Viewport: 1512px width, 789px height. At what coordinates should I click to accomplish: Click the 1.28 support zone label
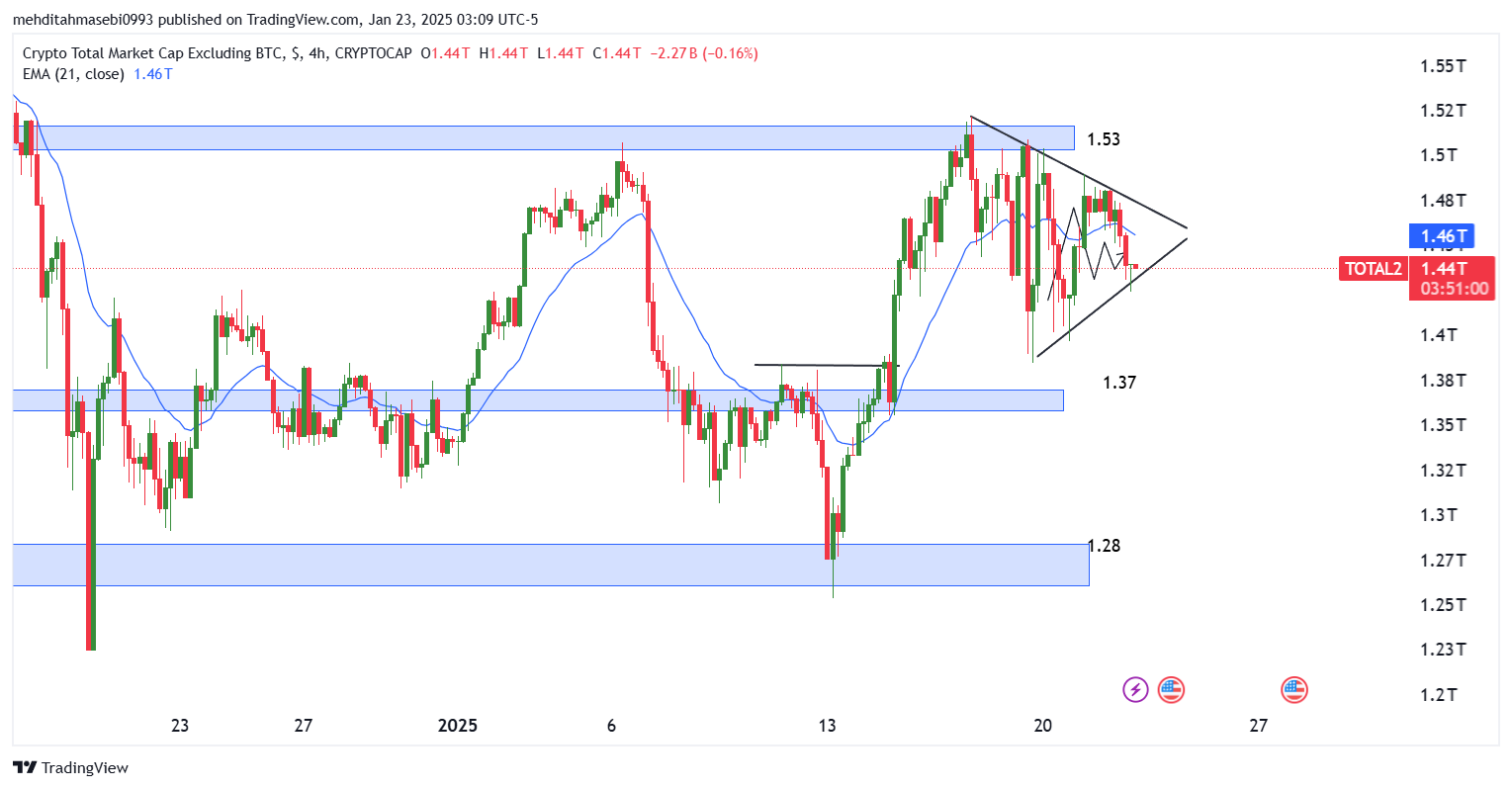coord(1105,546)
